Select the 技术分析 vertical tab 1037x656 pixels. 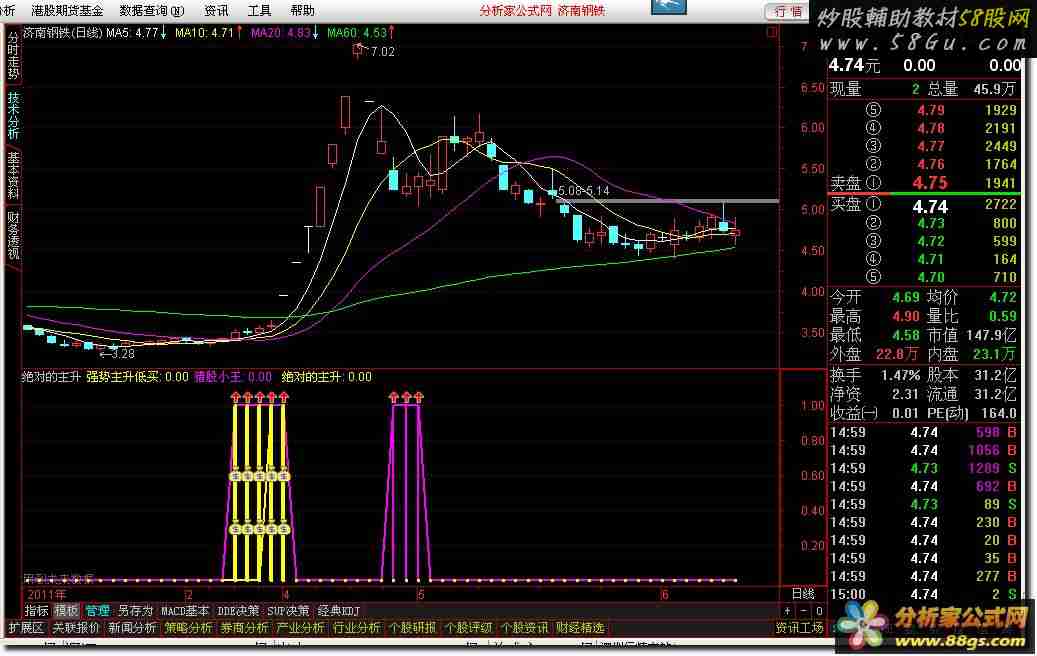click(x=13, y=116)
